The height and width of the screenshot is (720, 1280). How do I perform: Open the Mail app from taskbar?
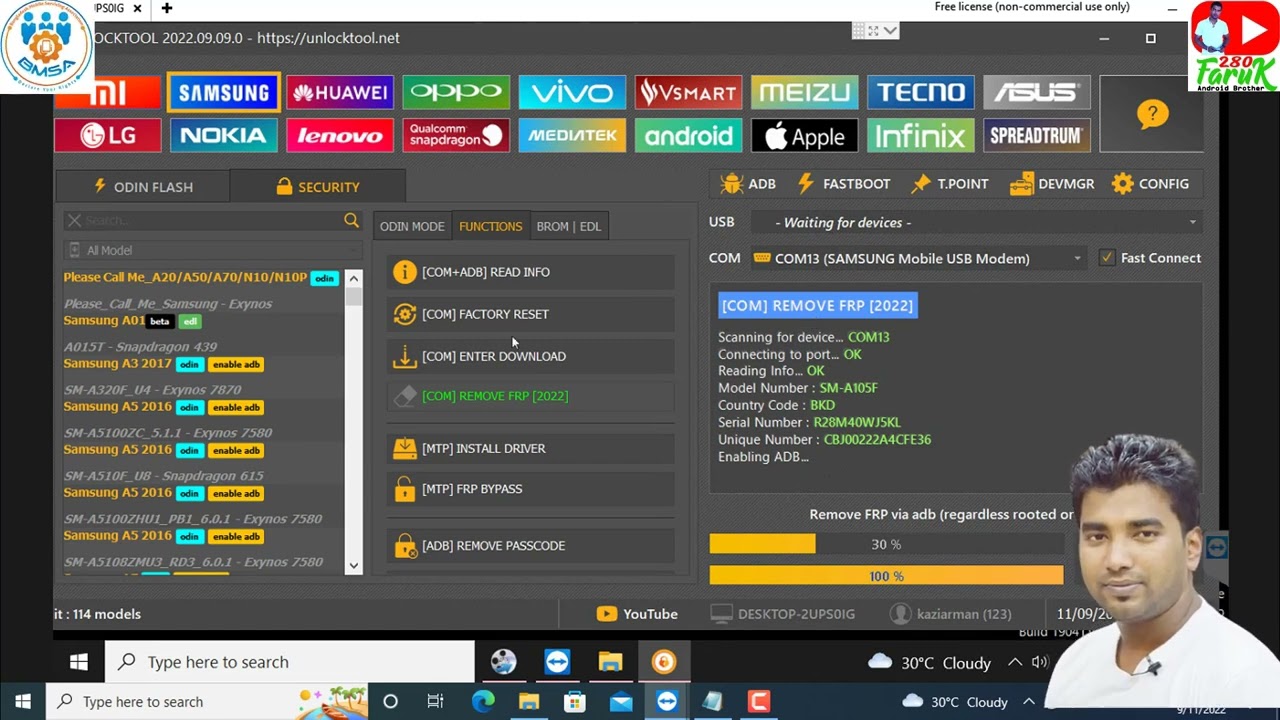[621, 702]
